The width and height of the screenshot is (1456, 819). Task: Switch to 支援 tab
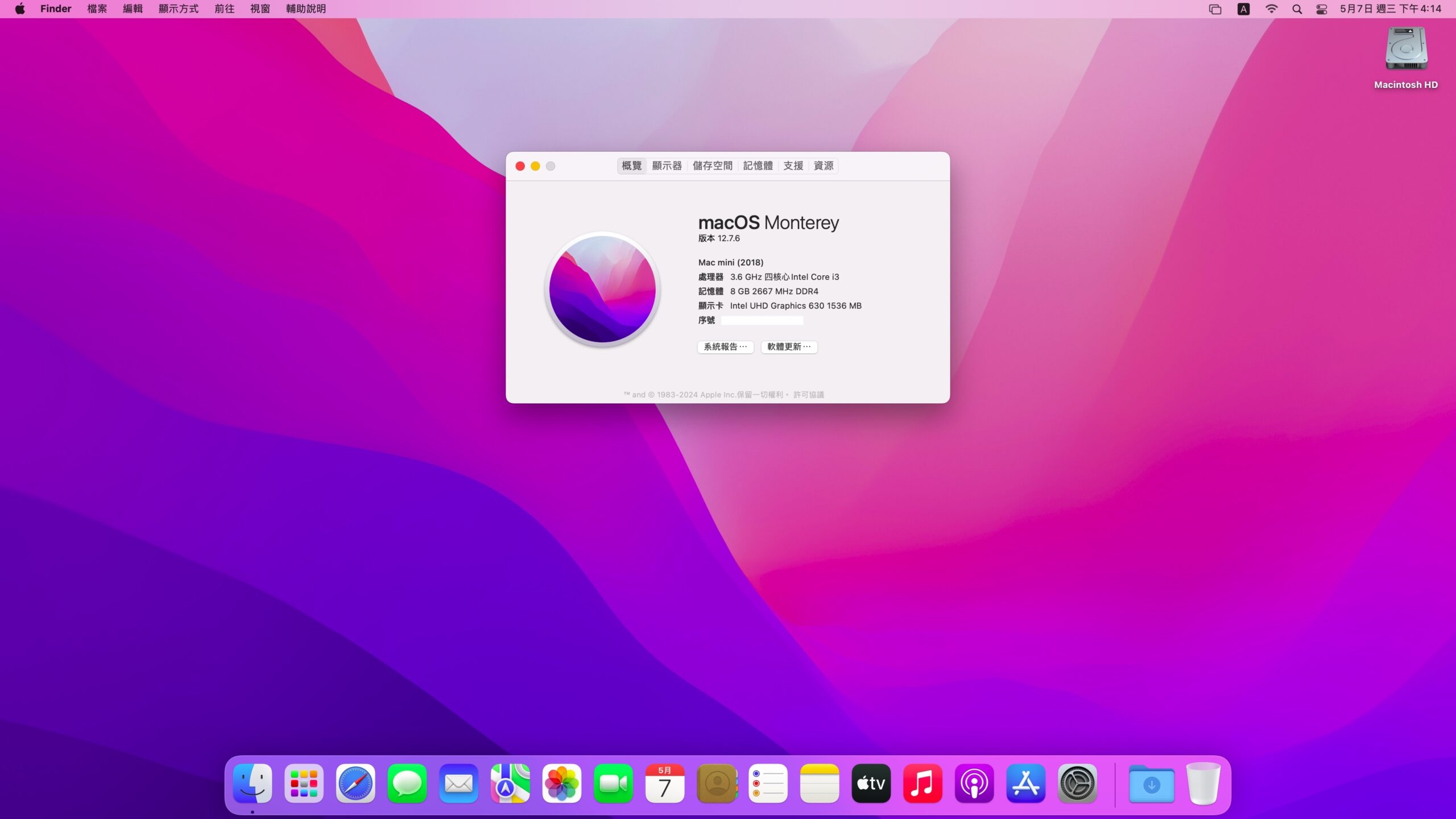(x=793, y=166)
